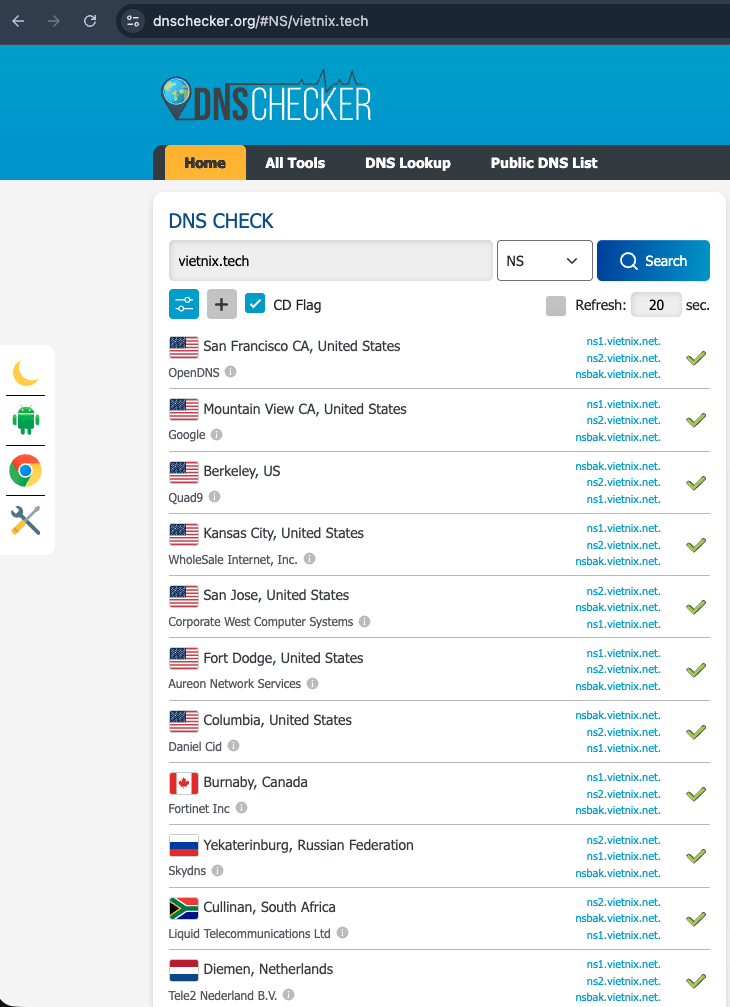Uncheck the CD Flag checkbox

pos(255,304)
